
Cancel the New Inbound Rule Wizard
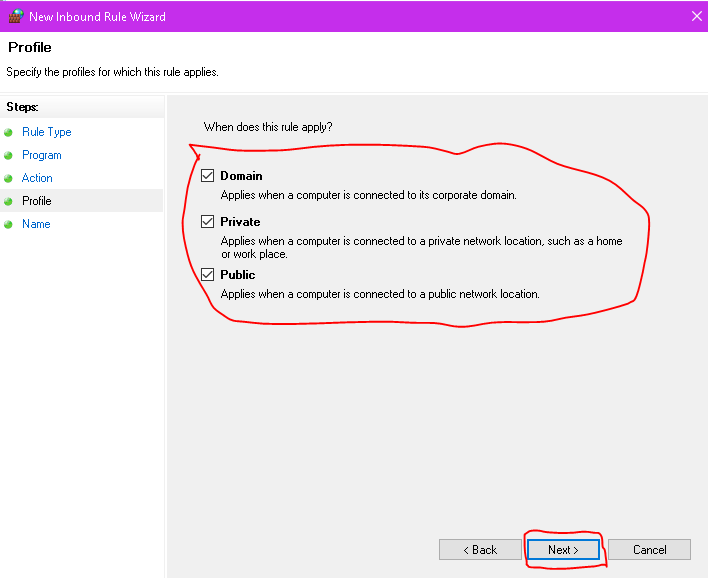(x=649, y=550)
